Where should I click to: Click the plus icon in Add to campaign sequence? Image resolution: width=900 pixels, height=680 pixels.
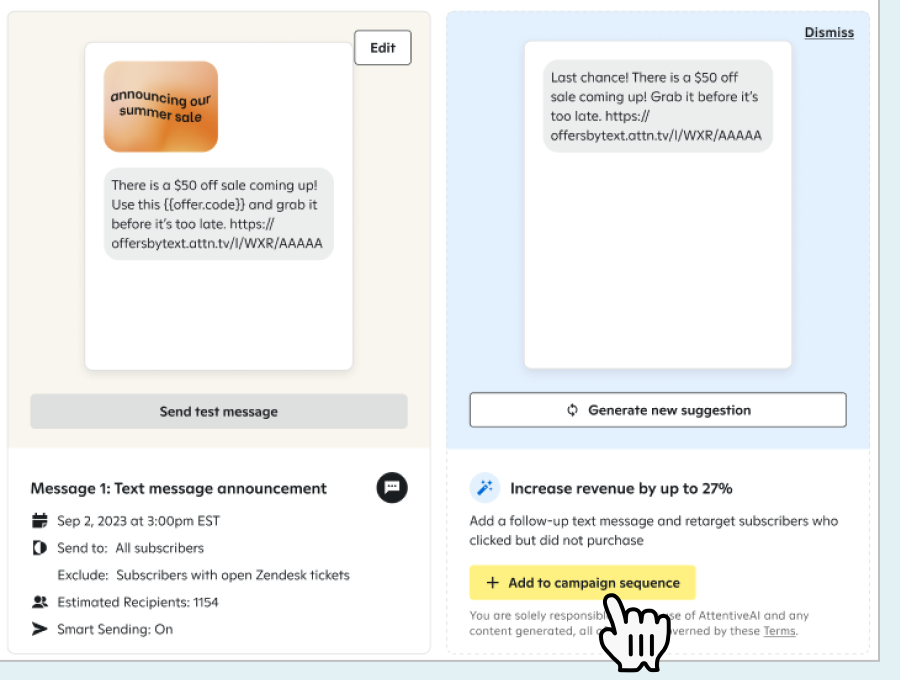click(492, 582)
